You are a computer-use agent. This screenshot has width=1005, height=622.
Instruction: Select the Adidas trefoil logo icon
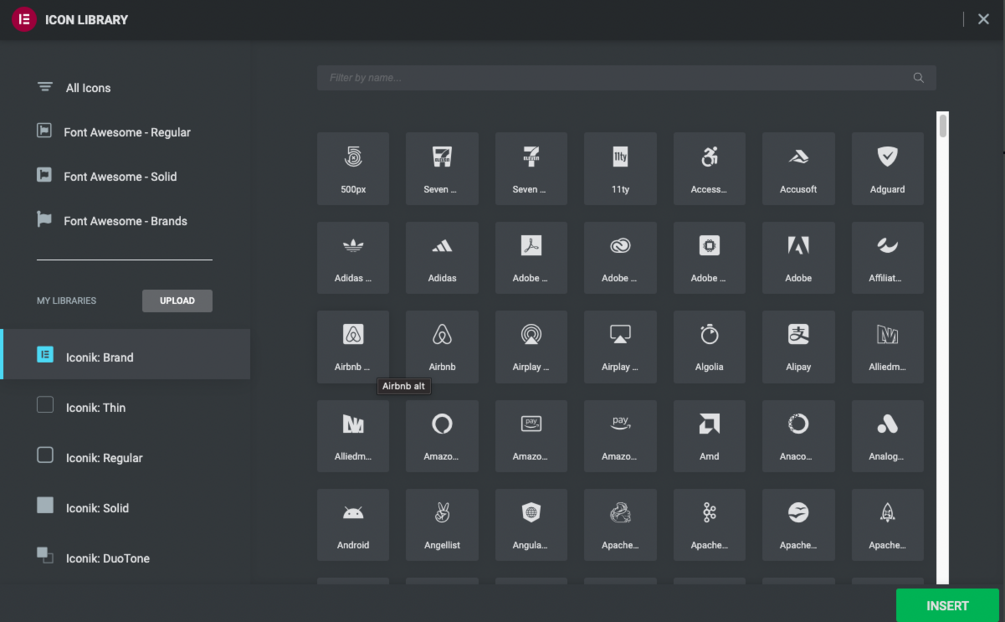(x=353, y=258)
